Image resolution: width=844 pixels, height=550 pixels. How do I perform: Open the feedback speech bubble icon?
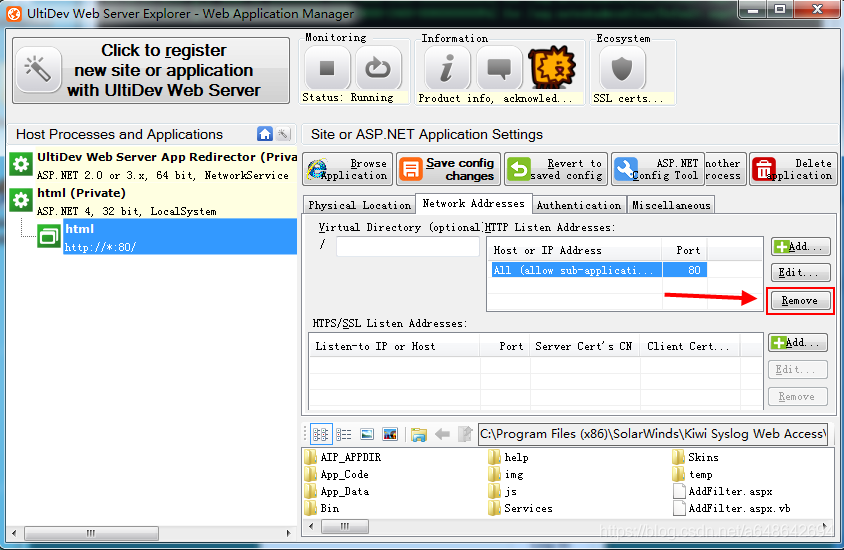point(499,68)
